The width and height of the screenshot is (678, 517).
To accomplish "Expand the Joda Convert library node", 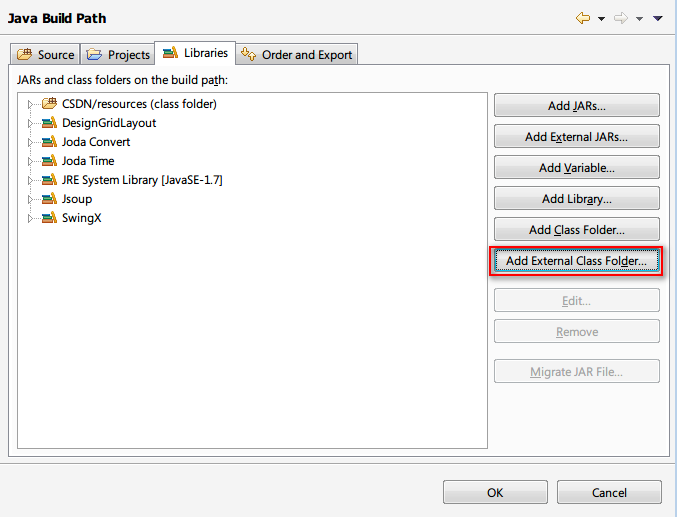I will click(30, 142).
